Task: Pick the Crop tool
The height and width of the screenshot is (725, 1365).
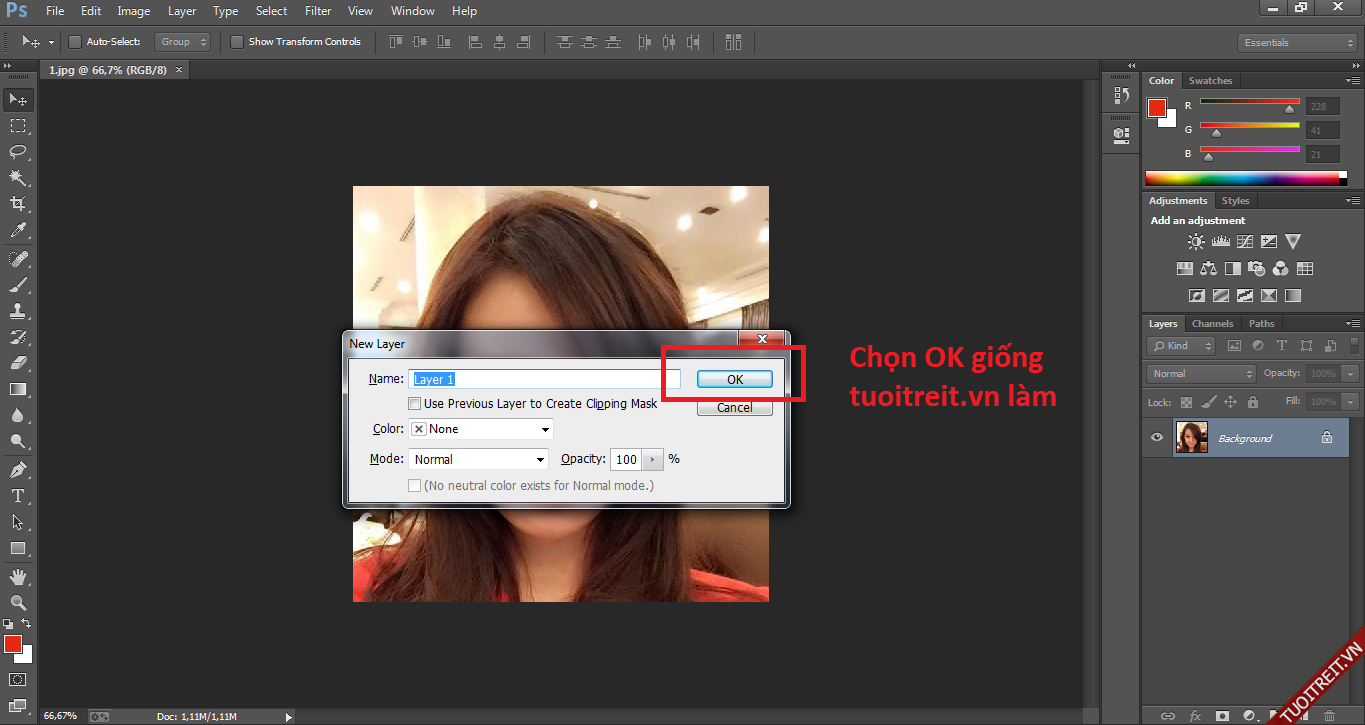Action: click(18, 204)
